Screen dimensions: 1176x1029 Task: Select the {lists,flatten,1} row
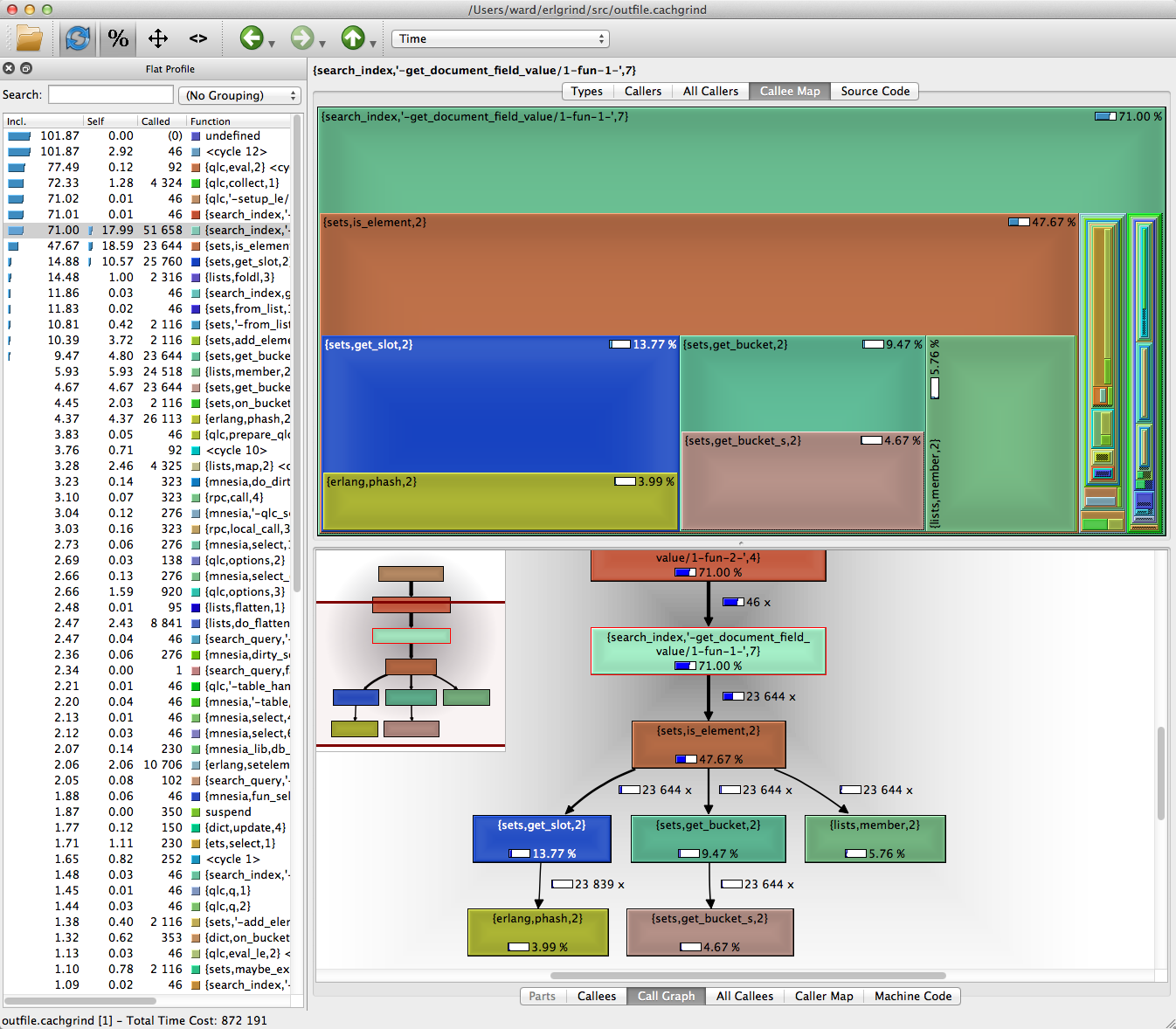tap(147, 607)
